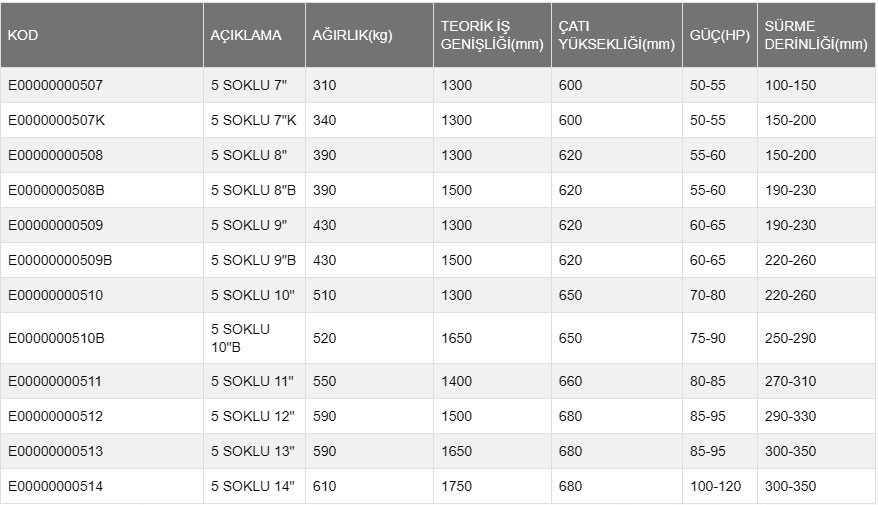Click the AĞIRLIK(kg) column header
This screenshot has height=505, width=878.
tap(353, 35)
